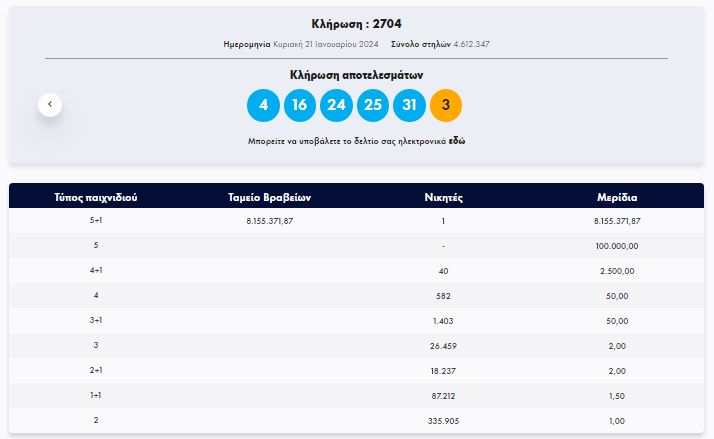Click the 8.155.371,87 prize pool value
This screenshot has height=439, width=714.
(x=269, y=221)
